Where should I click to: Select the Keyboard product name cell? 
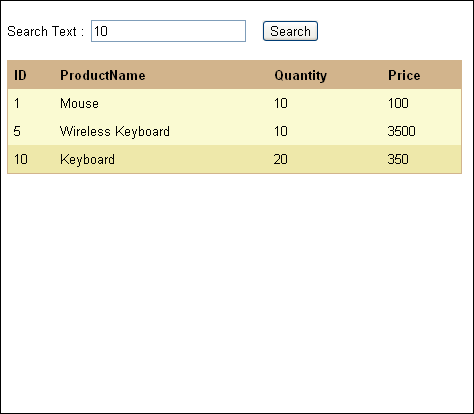[87, 159]
